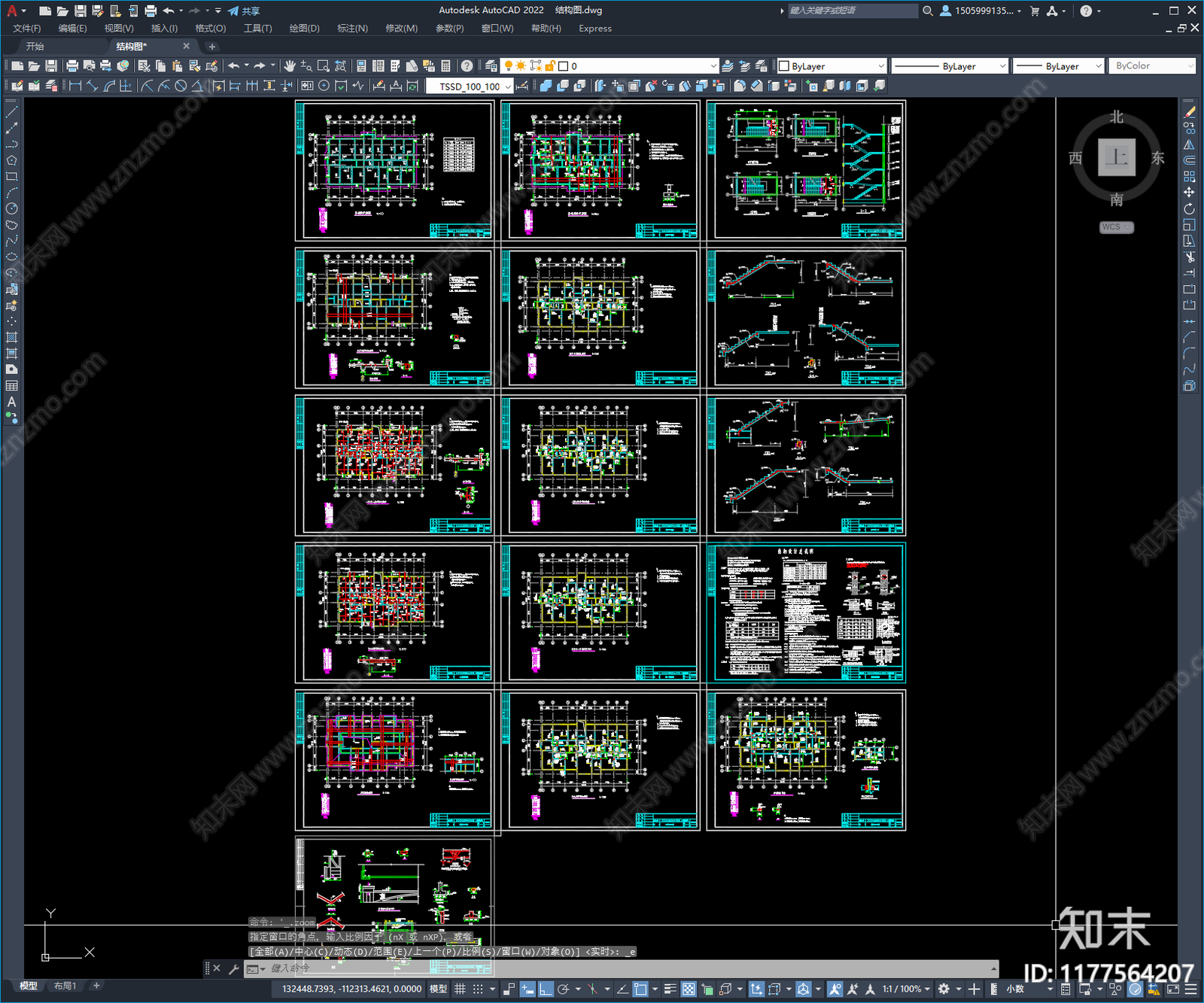The image size is (1204, 1003).
Task: Toggle transparency display in status bar
Action: (x=689, y=989)
